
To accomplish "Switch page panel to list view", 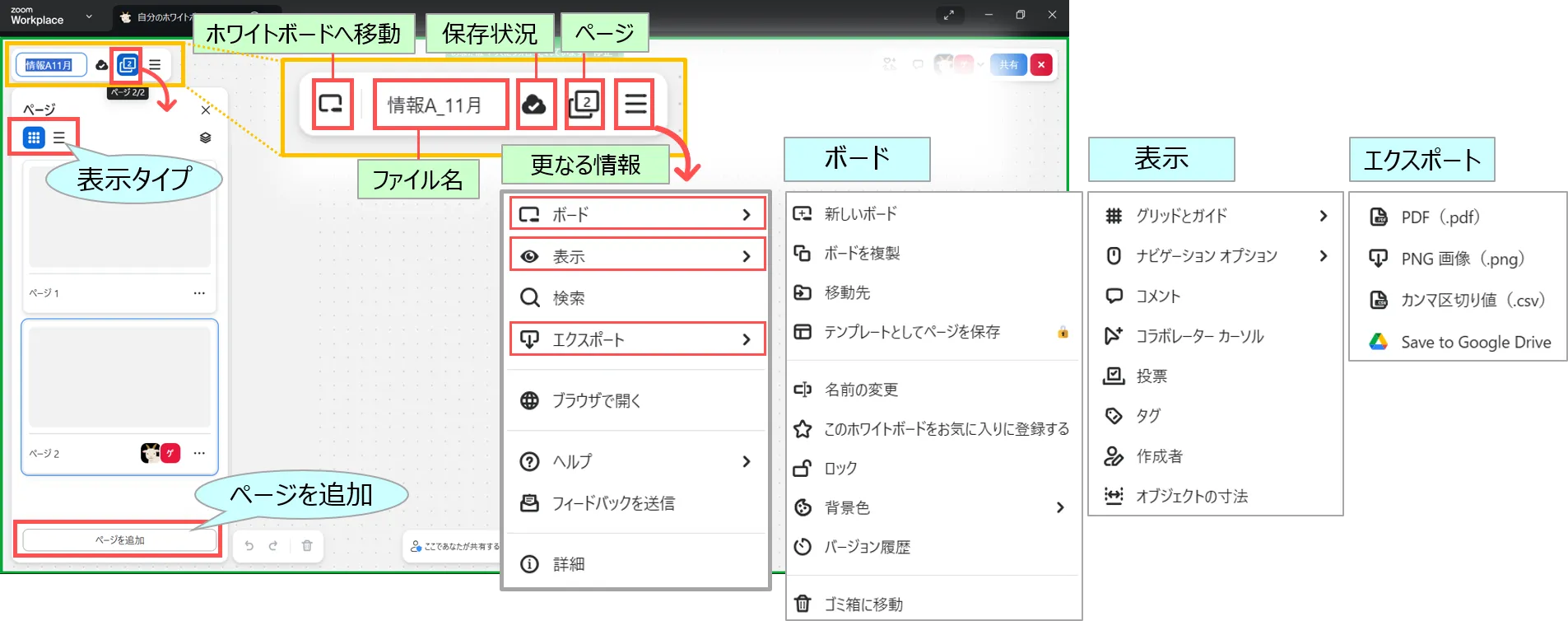I will coord(59,138).
